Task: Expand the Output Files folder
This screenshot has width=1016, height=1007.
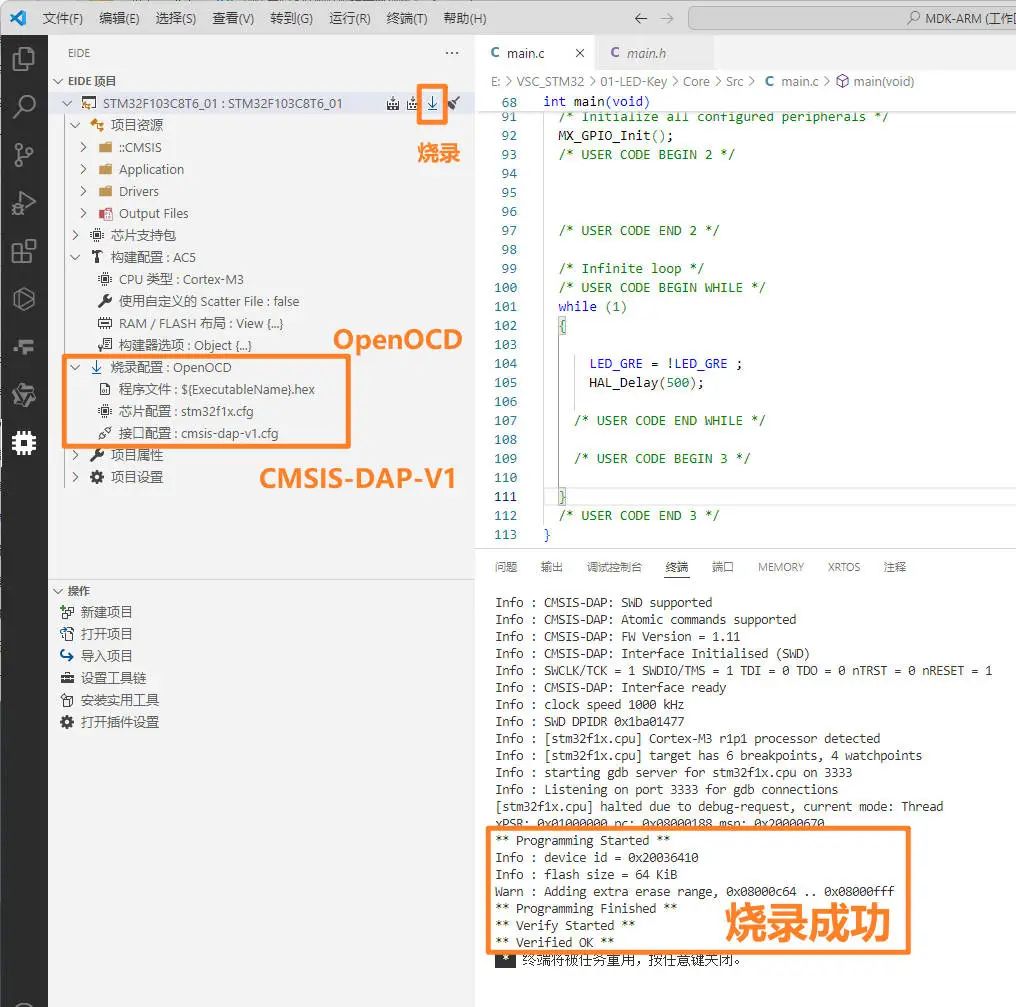Action: 84,214
